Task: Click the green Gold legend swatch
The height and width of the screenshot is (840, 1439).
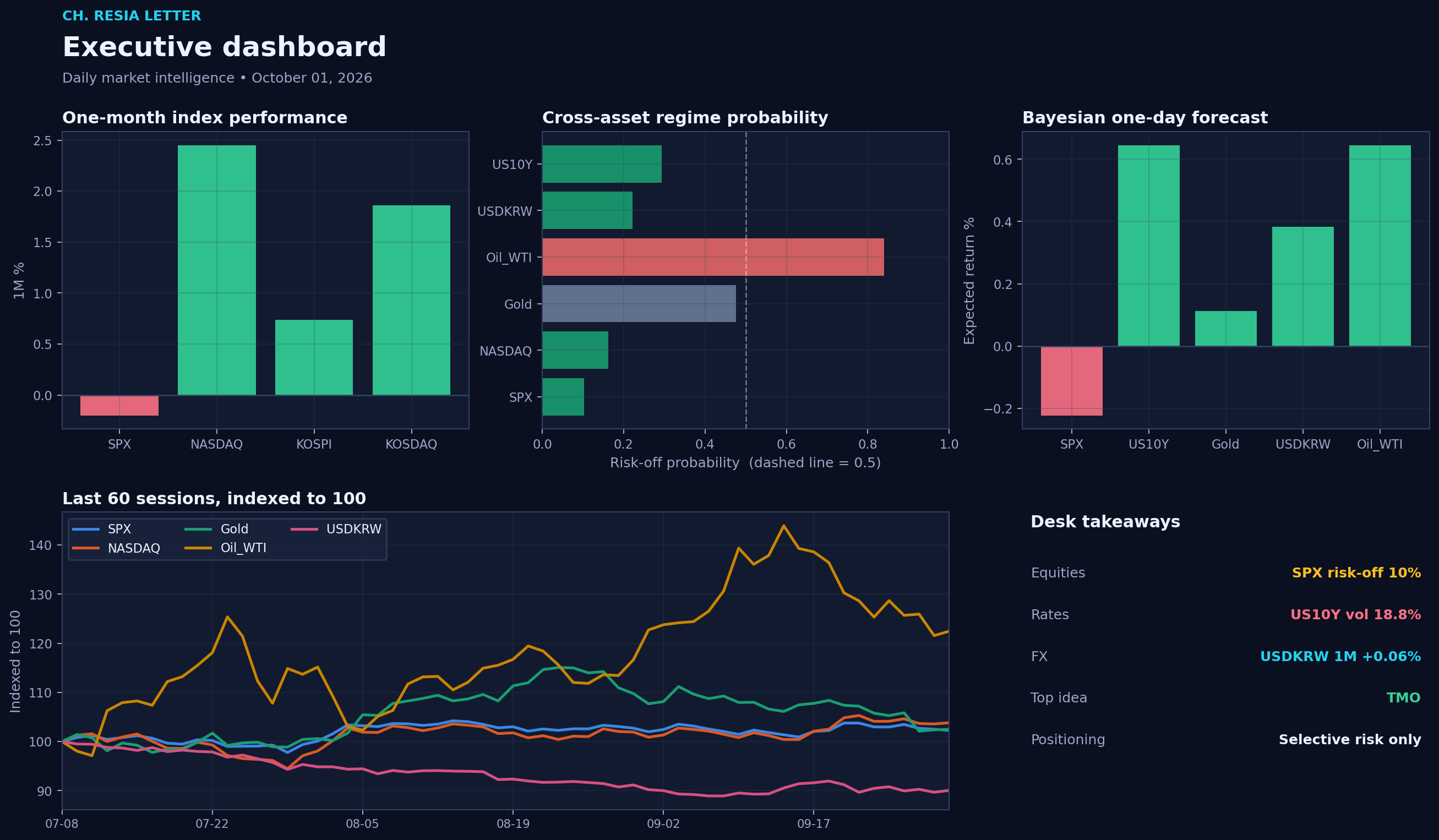Action: [198, 530]
